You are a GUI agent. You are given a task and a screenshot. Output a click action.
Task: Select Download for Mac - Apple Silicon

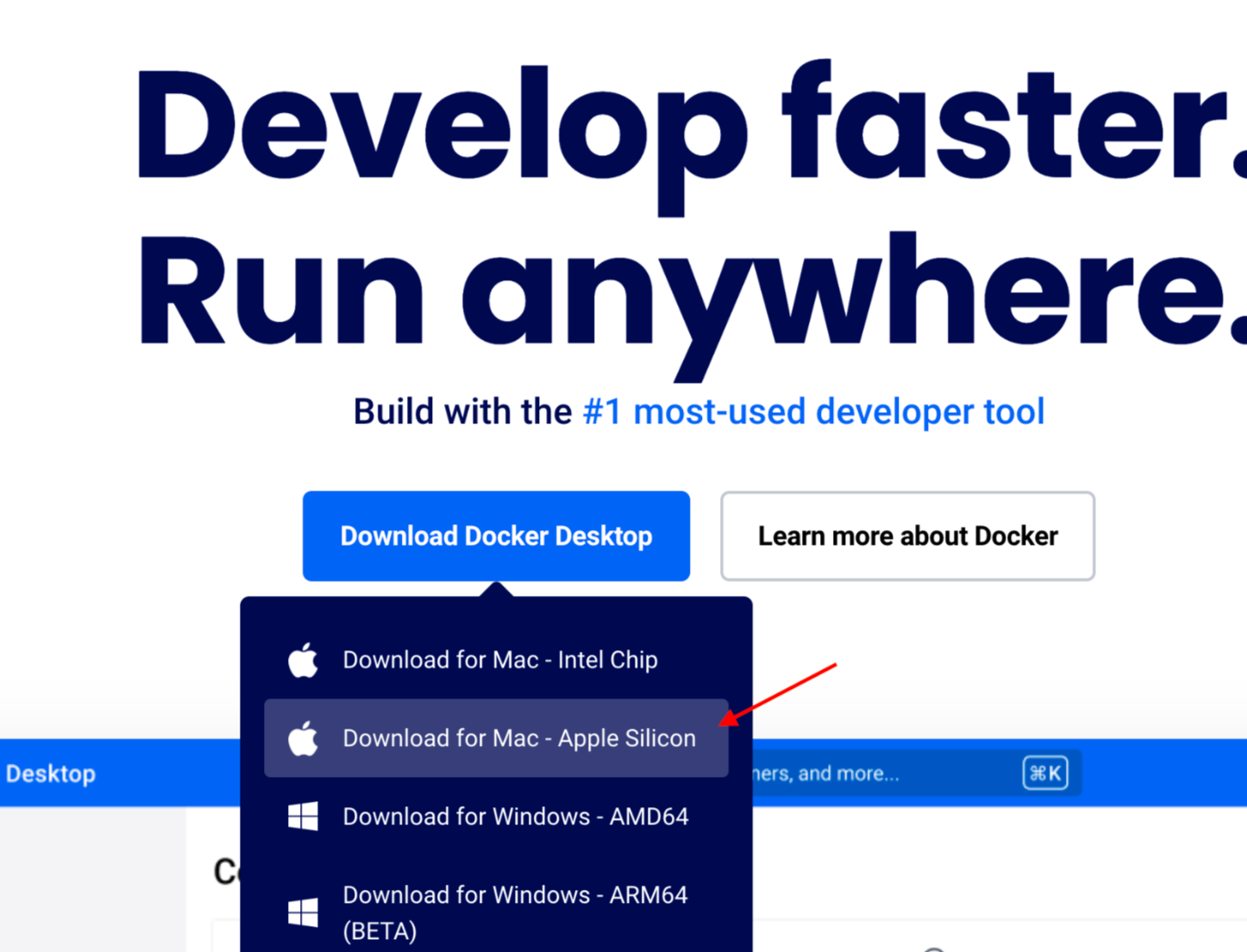[x=518, y=739]
